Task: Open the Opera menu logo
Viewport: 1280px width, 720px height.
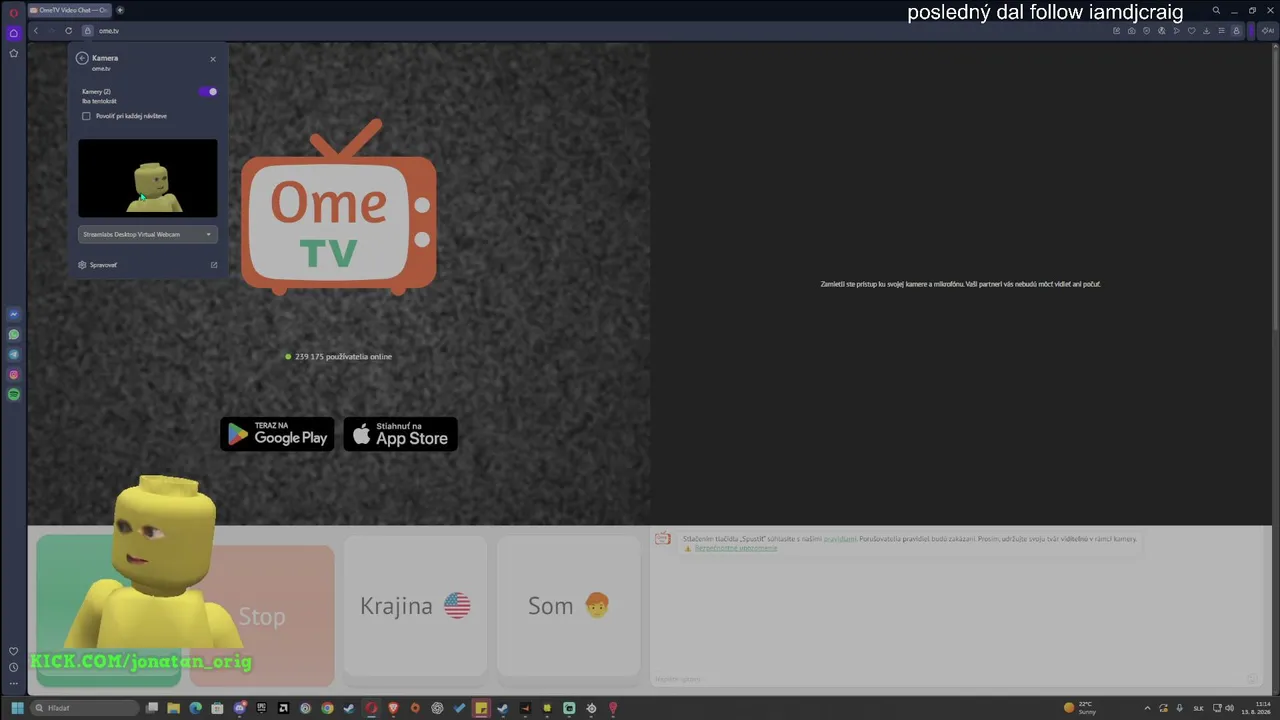Action: point(14,12)
